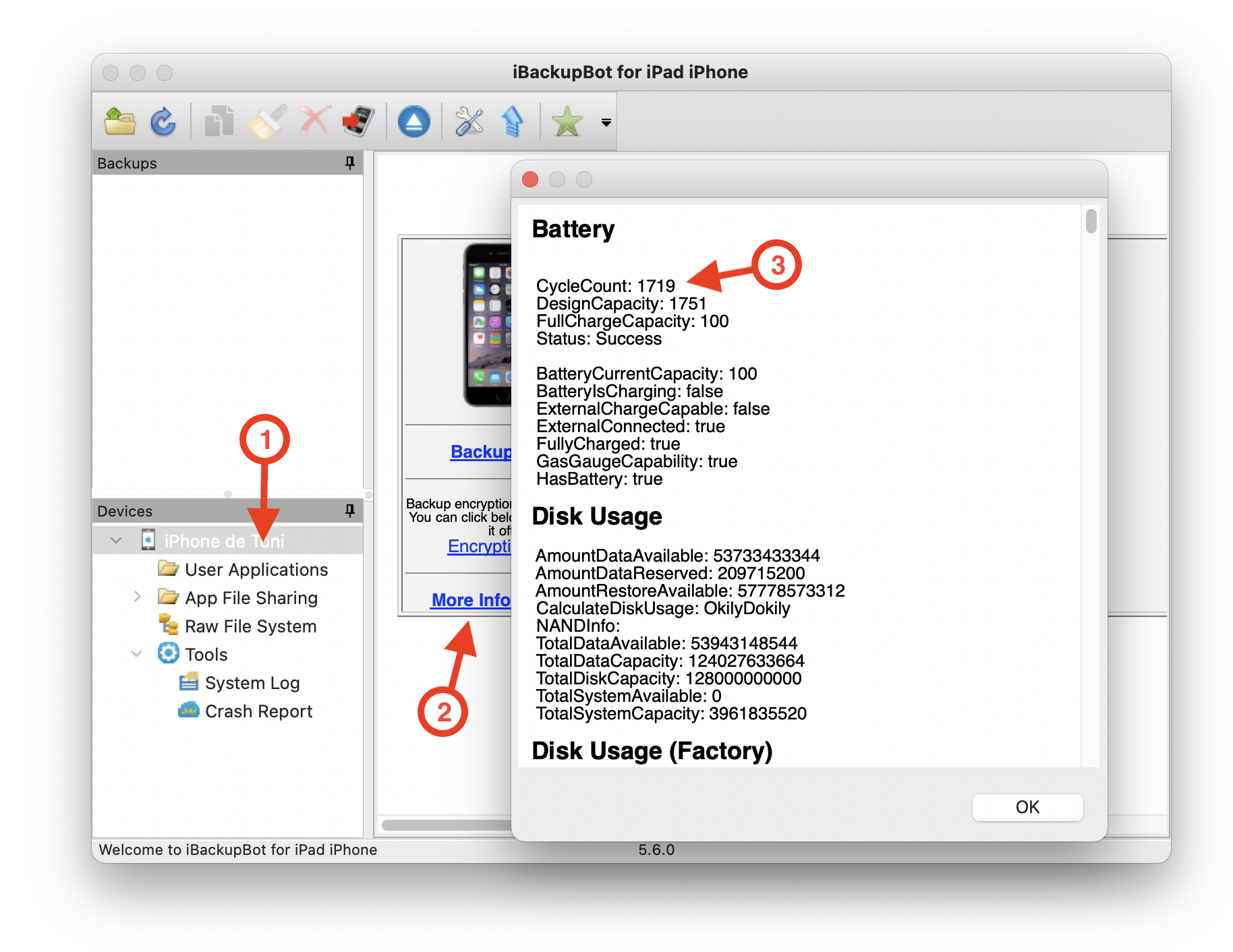Screen dimensions: 1233x952
Task: Click the Devices panel header
Action: [x=227, y=510]
